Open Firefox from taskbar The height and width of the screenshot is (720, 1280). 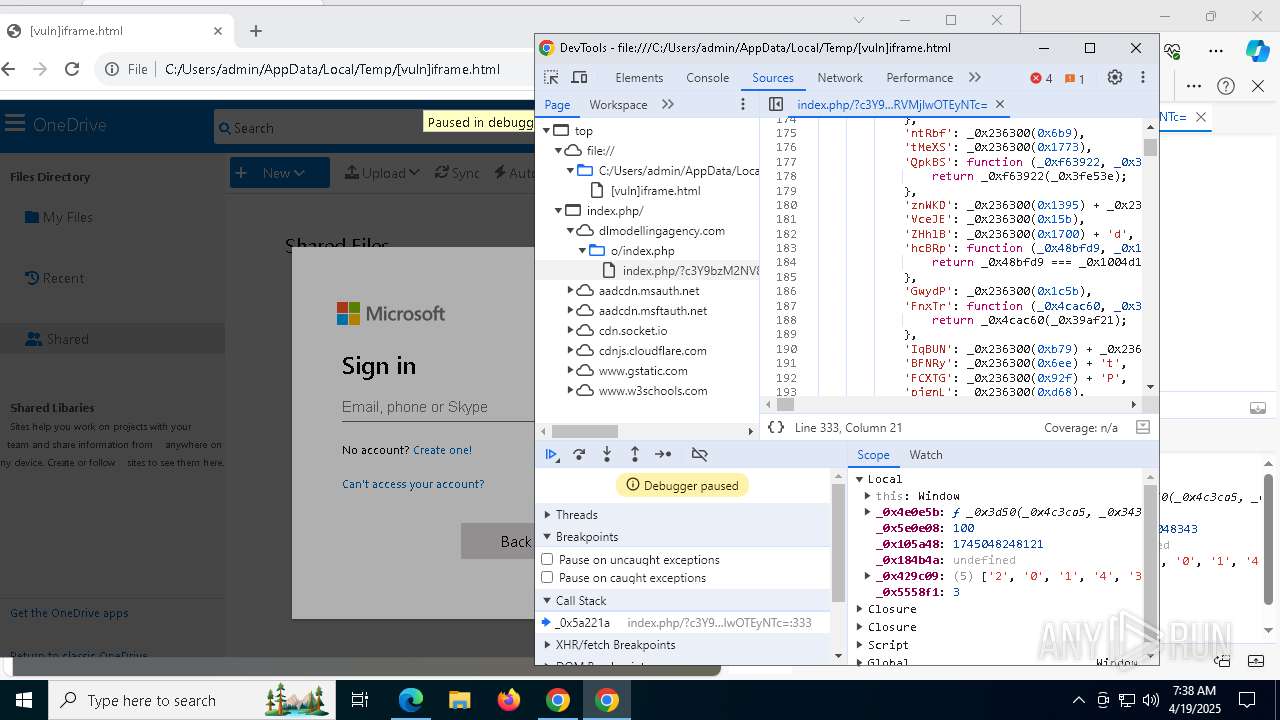click(509, 700)
